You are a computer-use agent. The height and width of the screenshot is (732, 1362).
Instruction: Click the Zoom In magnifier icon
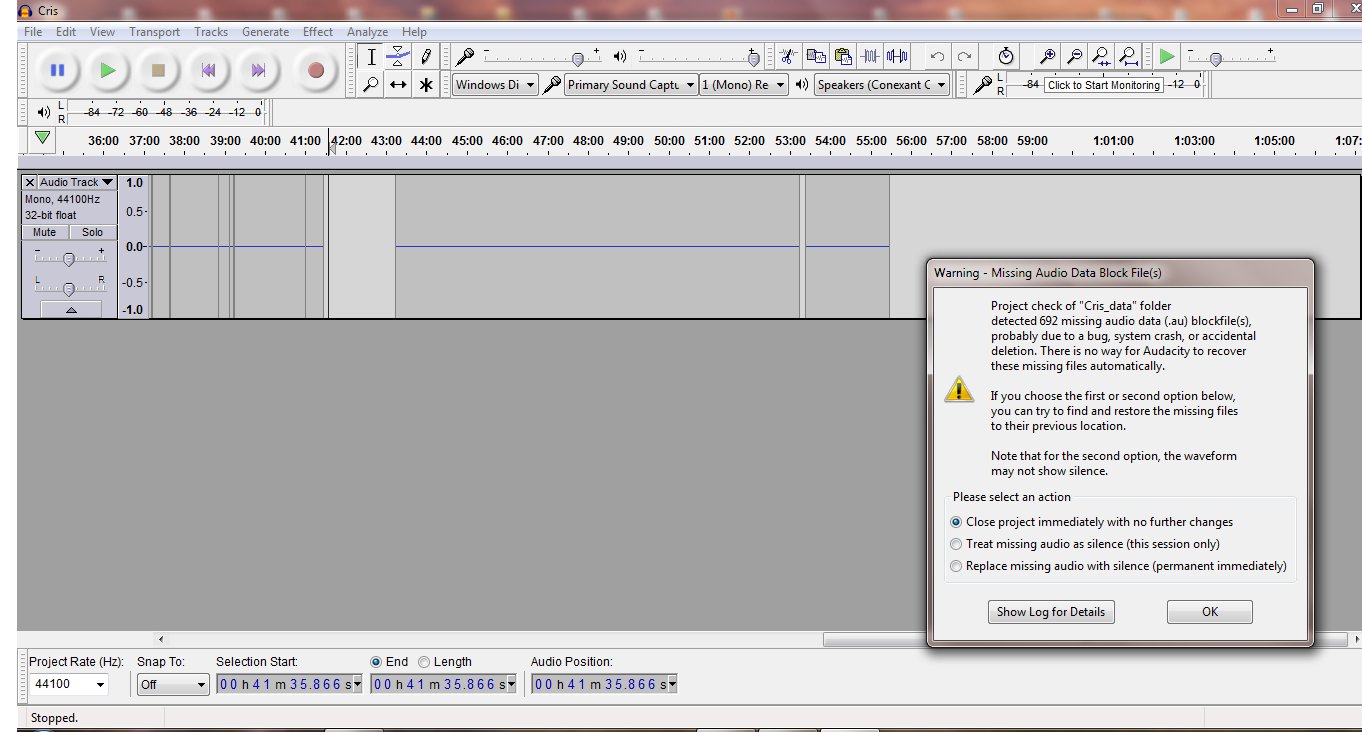[x=1047, y=57]
